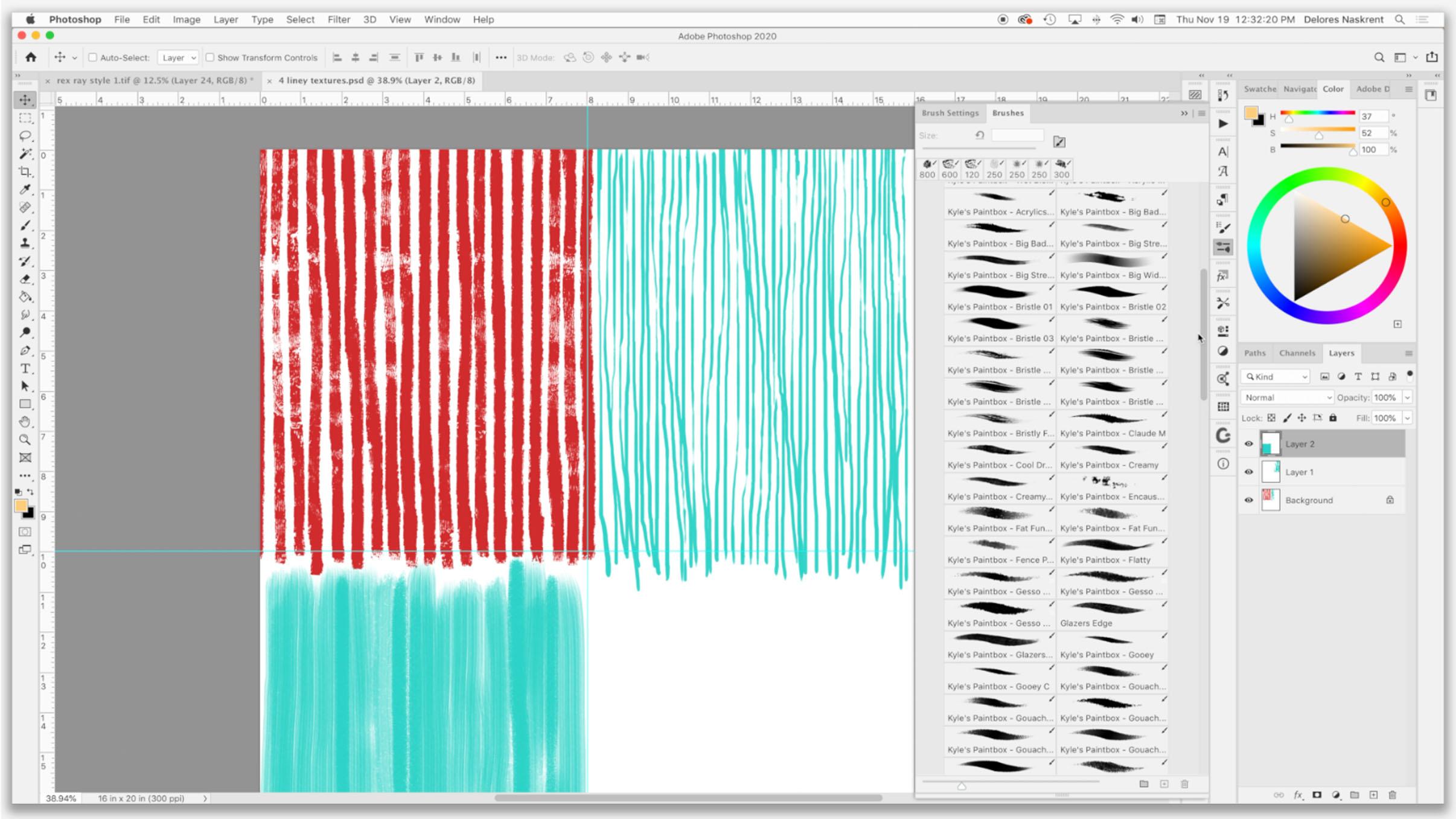This screenshot has height=819, width=1456.
Task: Select the Eraser tool
Action: (25, 279)
